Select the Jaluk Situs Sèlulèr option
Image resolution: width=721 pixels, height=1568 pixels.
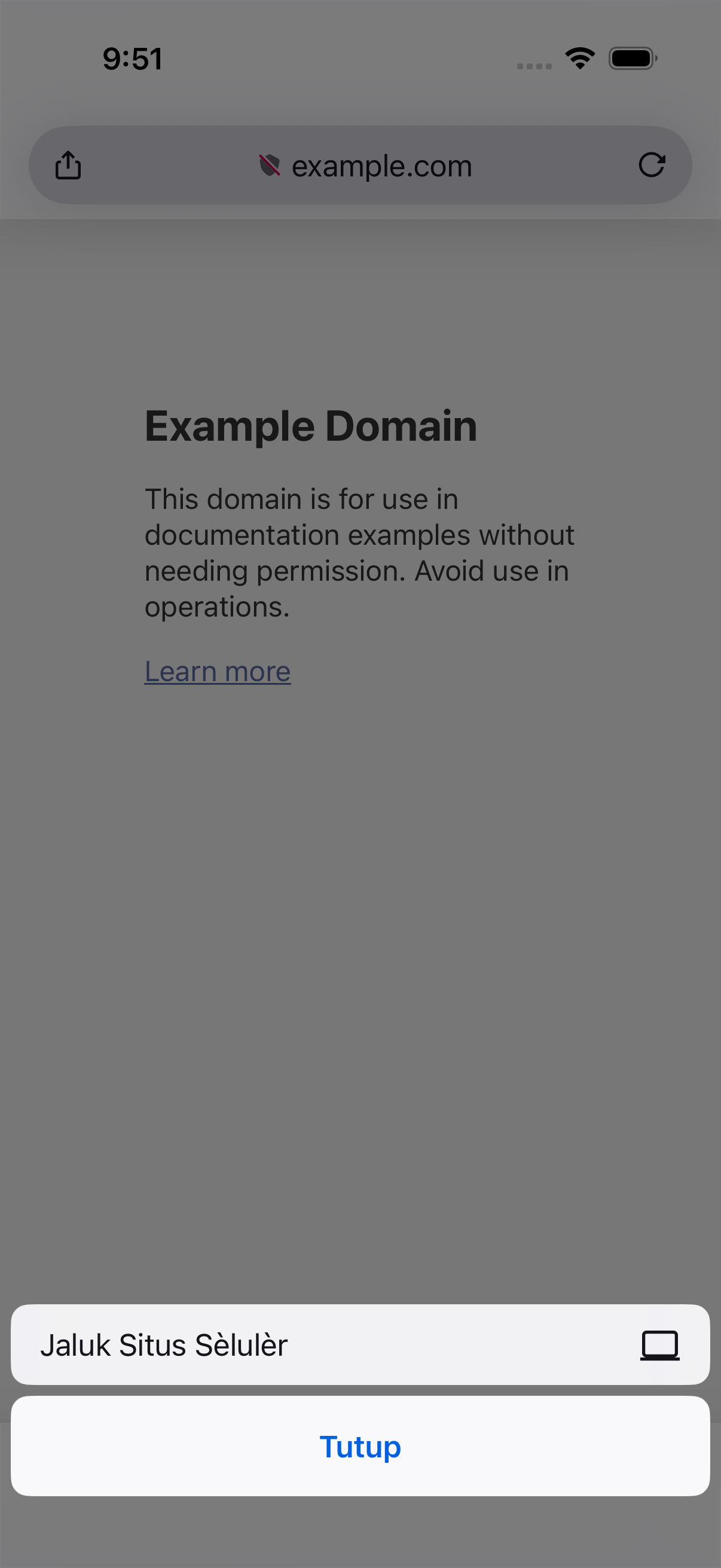[x=360, y=1345]
